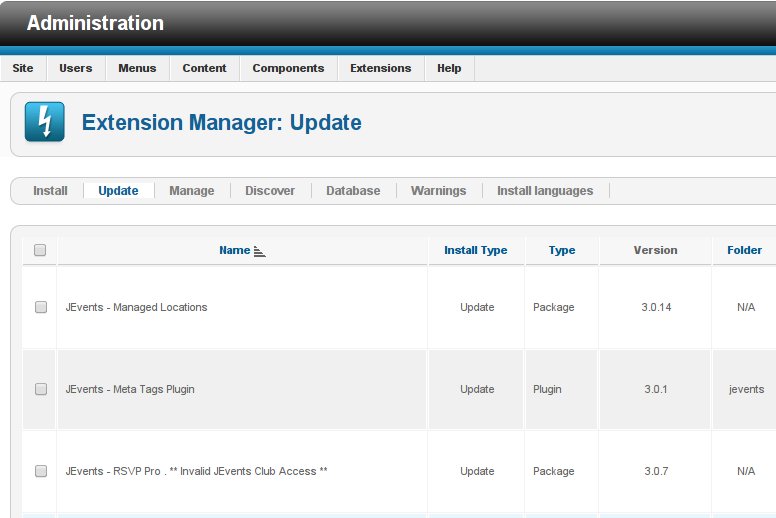Open the Users menu
Screen dimensions: 776x518
point(76,68)
